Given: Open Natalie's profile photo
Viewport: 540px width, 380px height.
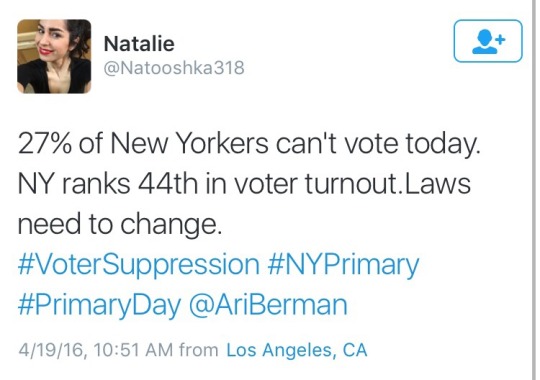Looking at the screenshot, I should click(54, 56).
